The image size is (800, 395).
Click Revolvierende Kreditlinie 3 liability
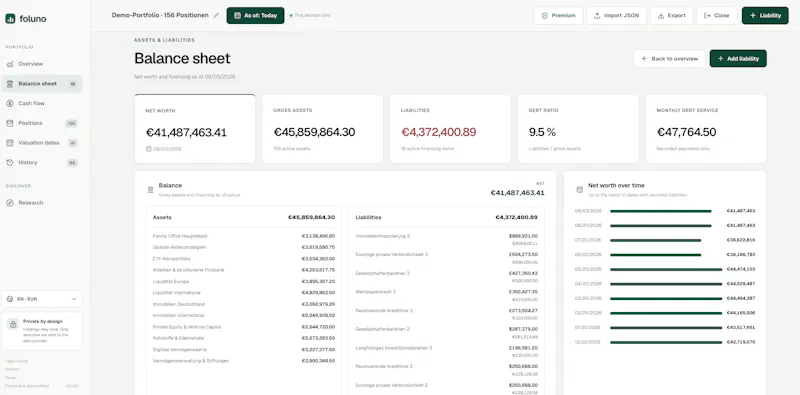(x=446, y=314)
